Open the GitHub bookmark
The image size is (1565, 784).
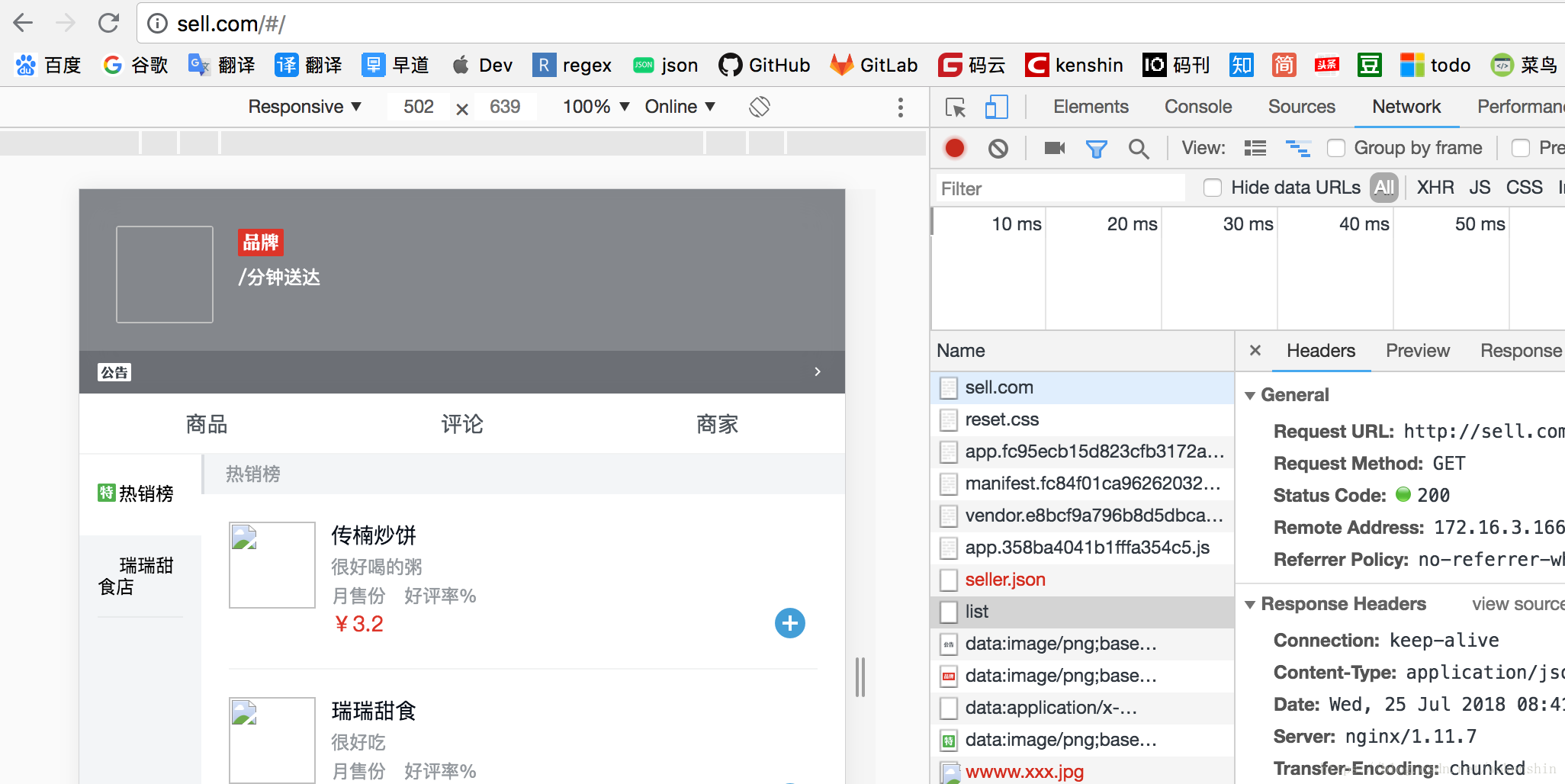(764, 65)
